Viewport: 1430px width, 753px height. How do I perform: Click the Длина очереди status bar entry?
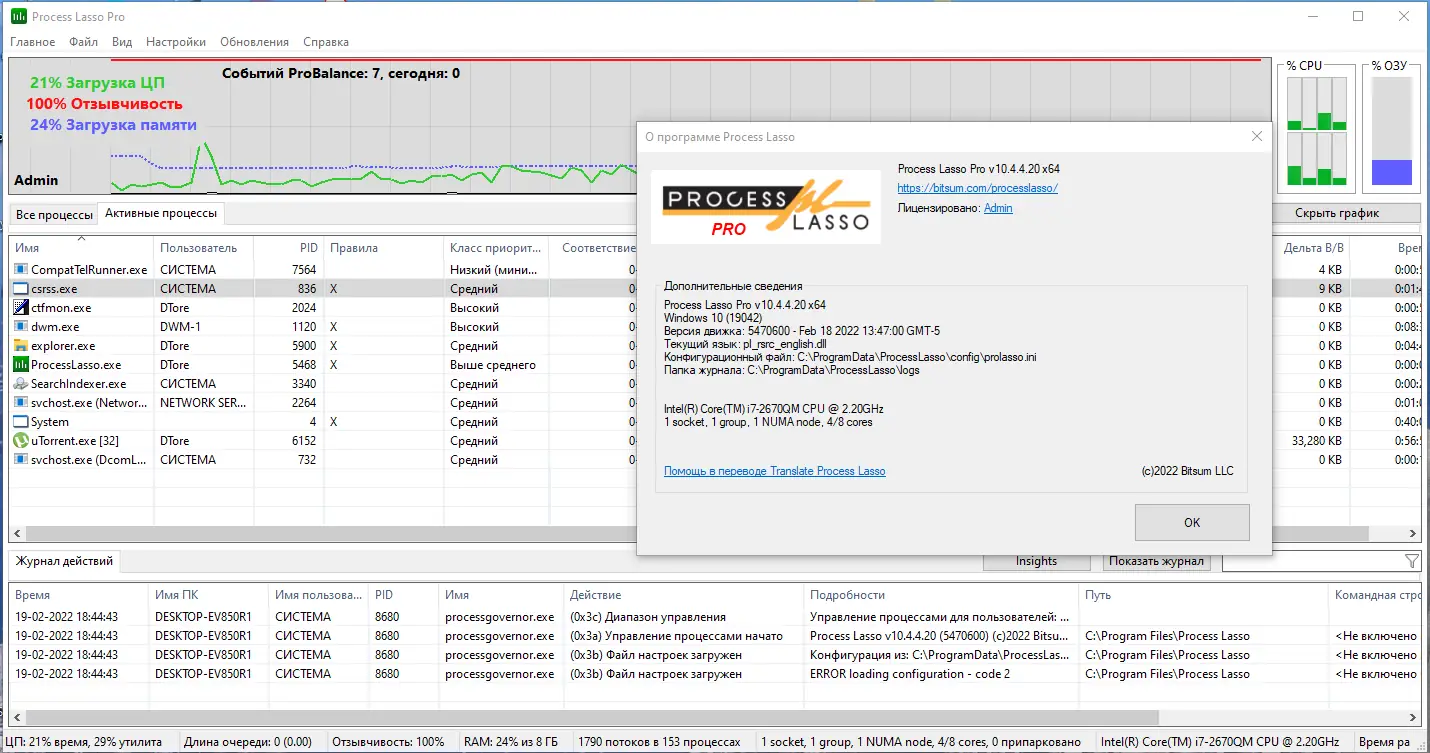247,742
